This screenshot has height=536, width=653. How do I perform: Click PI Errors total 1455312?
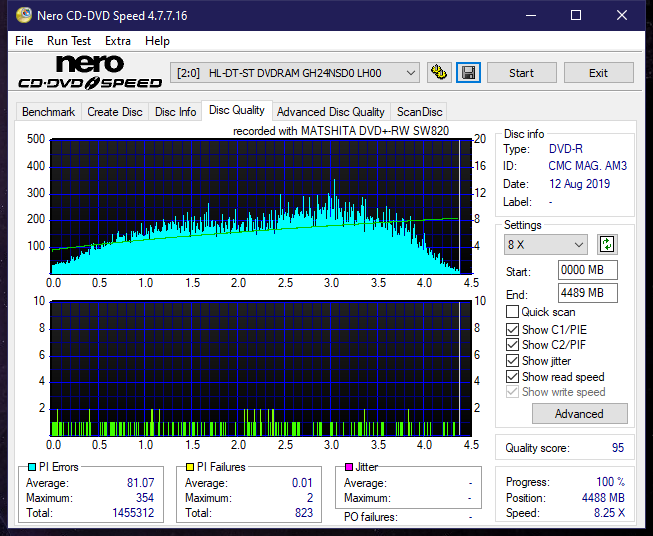coord(133,513)
